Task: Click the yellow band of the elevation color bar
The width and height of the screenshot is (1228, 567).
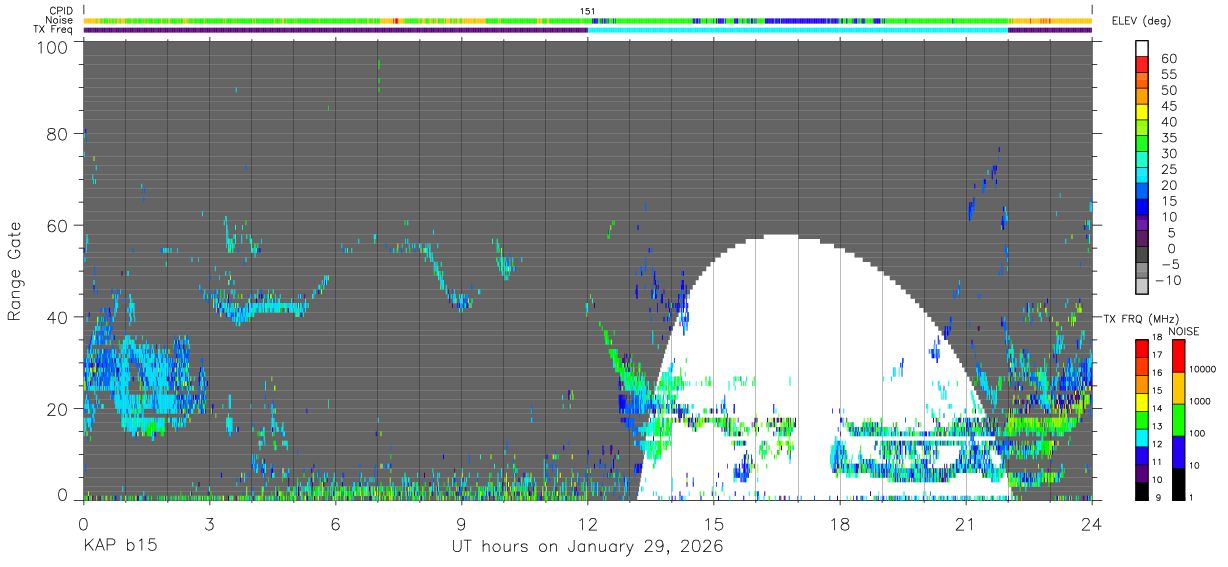Action: pyautogui.click(x=1142, y=112)
